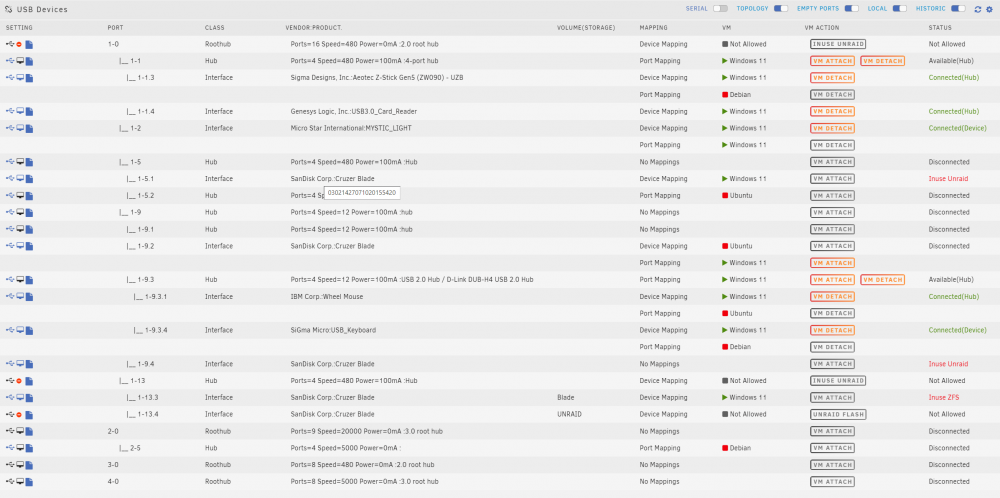
Task: Select the 1-13.3 port entry
Action: pyautogui.click(x=140, y=397)
